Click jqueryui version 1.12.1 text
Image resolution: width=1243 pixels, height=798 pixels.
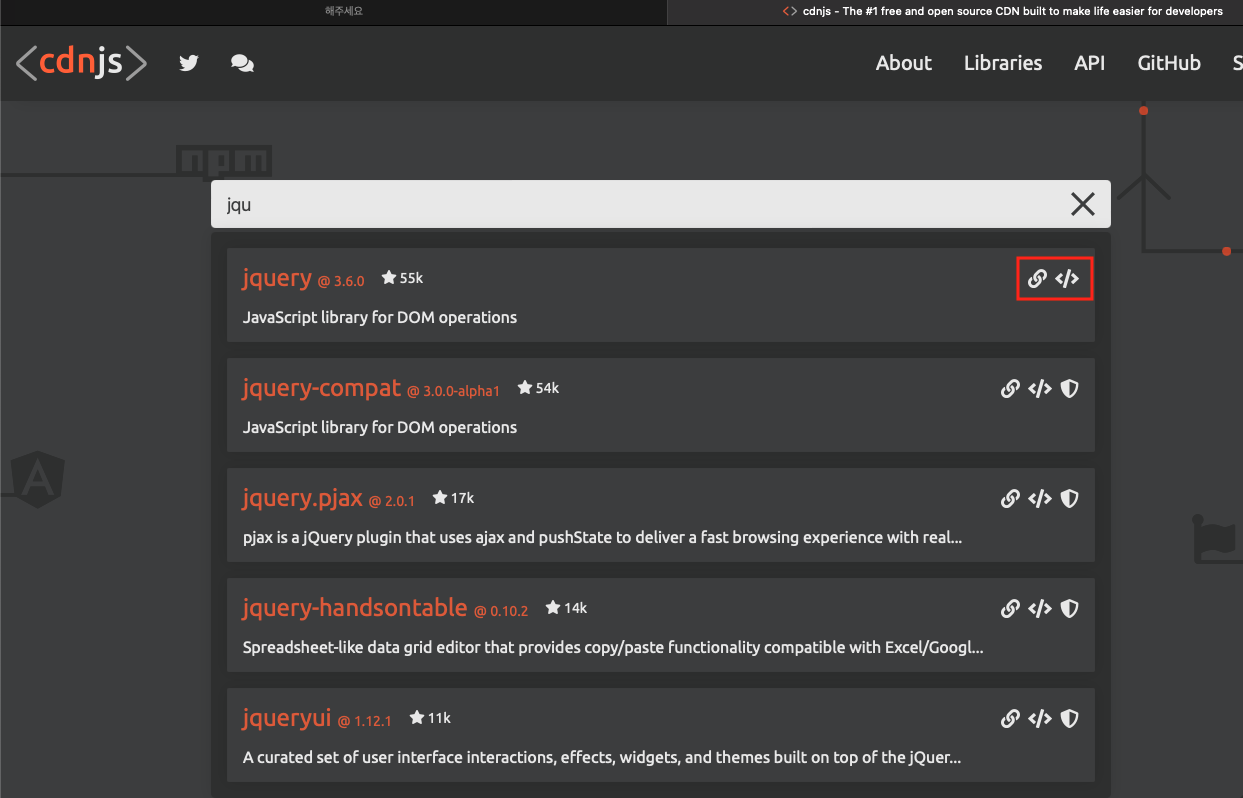pos(364,721)
